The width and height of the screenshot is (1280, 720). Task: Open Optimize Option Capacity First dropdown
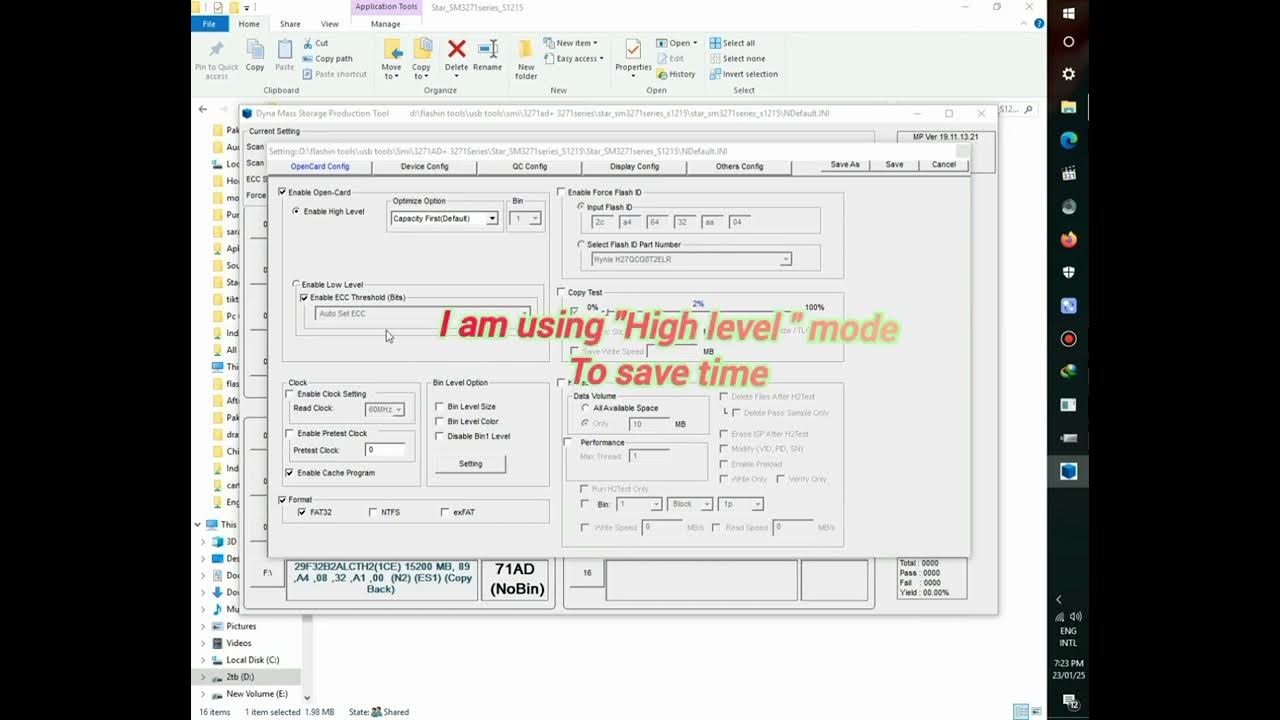pos(444,218)
